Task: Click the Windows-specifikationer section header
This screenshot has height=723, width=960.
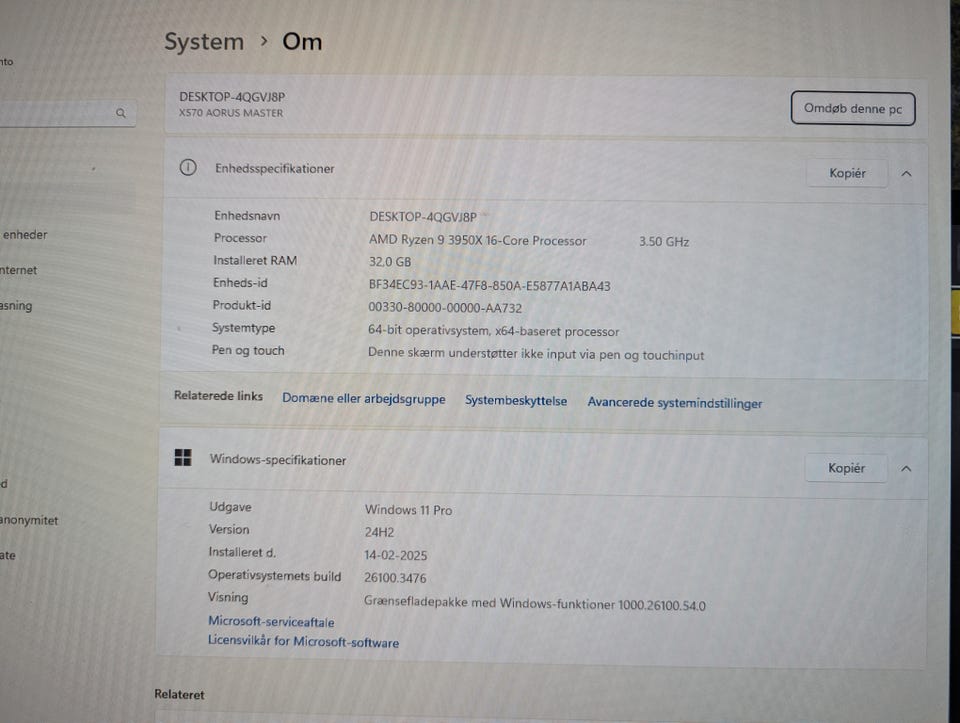Action: tap(542, 464)
